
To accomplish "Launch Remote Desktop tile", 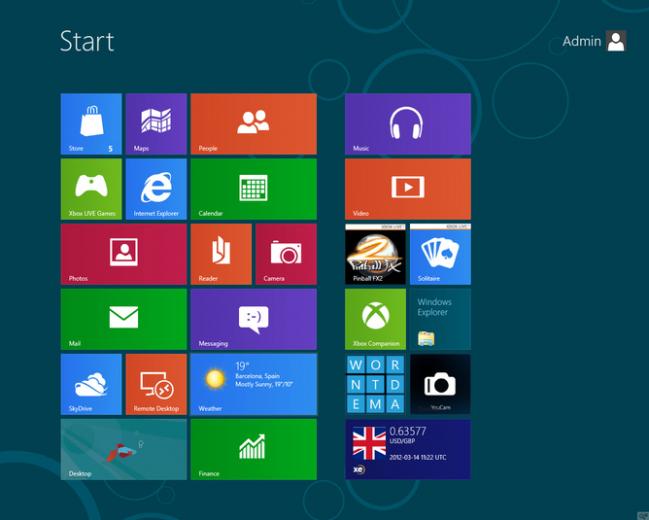I will (156, 384).
